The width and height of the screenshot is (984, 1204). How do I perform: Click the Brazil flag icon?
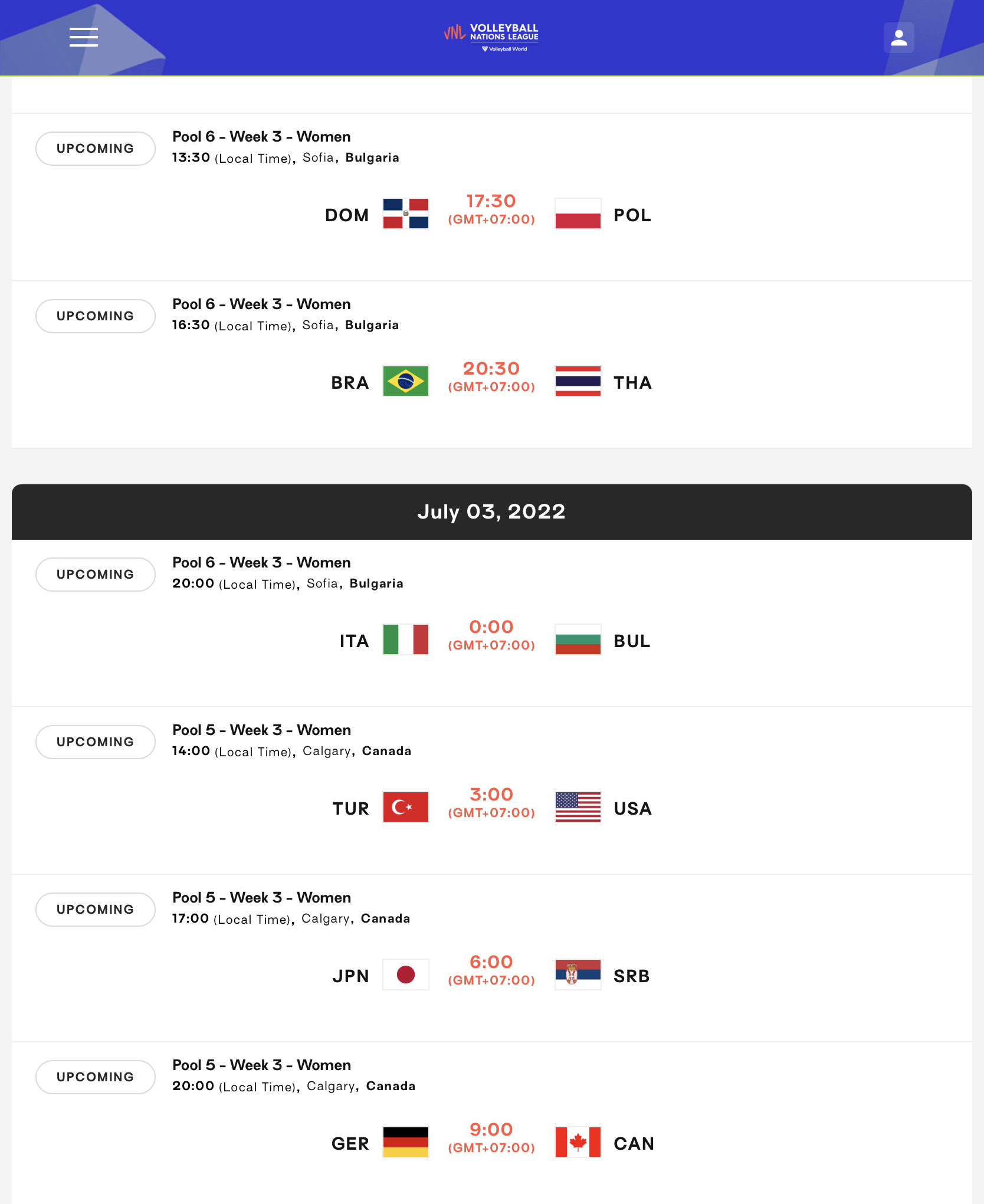pyautogui.click(x=406, y=381)
